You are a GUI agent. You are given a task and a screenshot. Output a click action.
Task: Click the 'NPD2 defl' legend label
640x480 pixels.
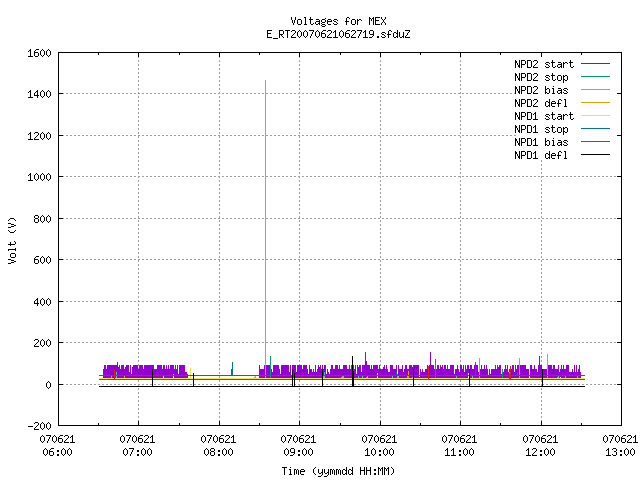[x=541, y=103]
